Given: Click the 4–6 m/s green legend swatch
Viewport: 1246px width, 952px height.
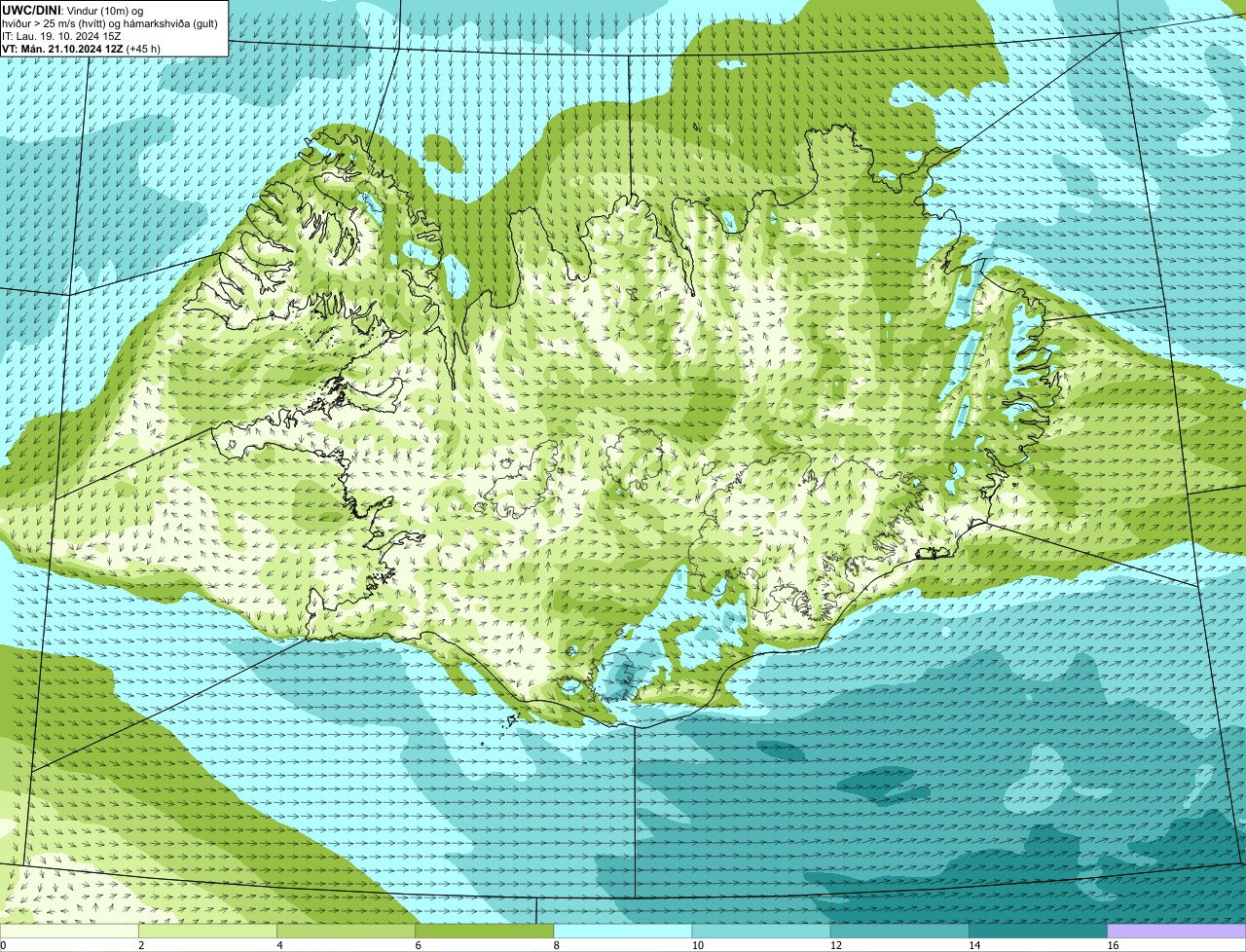Looking at the screenshot, I should [346, 932].
